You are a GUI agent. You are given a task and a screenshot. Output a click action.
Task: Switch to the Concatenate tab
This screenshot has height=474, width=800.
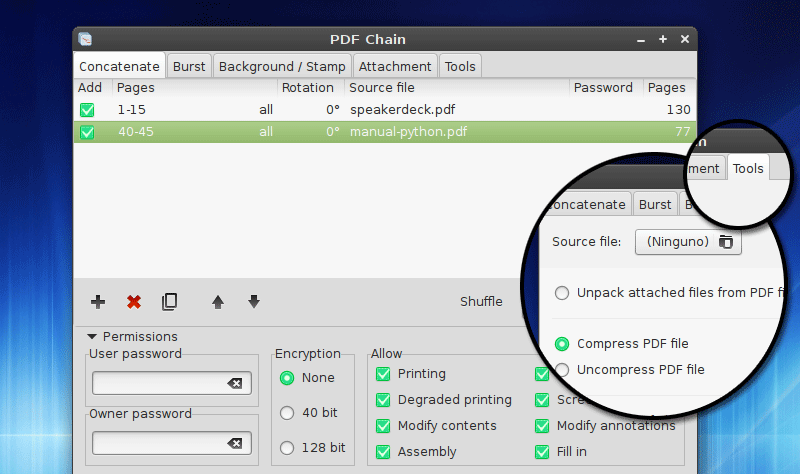pos(119,66)
